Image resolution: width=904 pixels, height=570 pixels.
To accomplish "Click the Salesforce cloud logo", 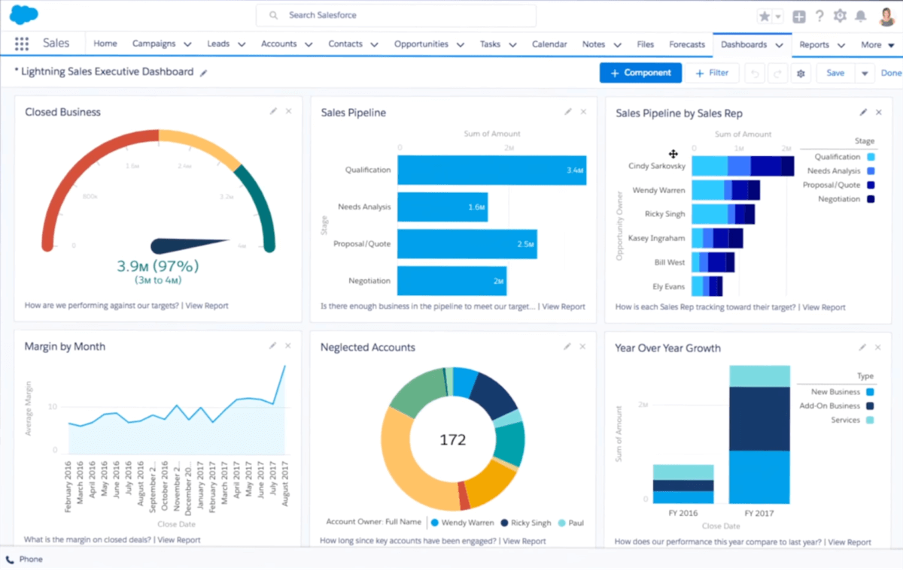I will click(24, 14).
